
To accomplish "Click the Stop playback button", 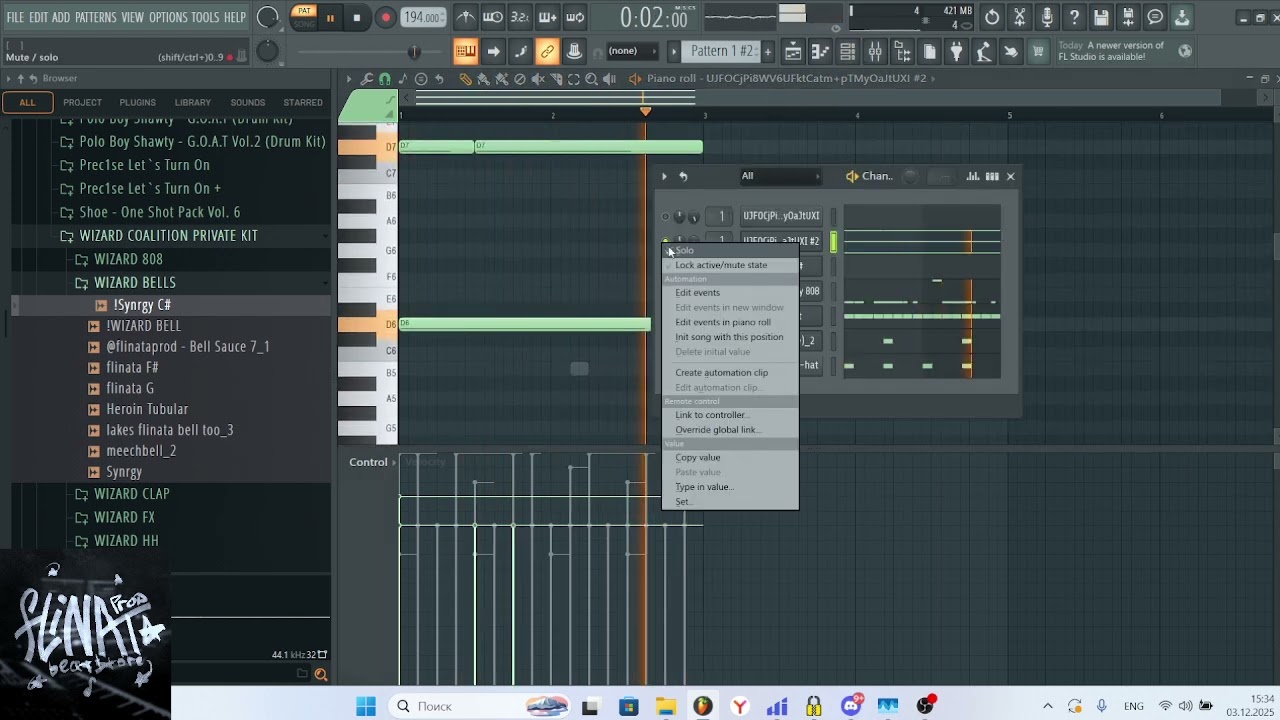I will pyautogui.click(x=357, y=17).
